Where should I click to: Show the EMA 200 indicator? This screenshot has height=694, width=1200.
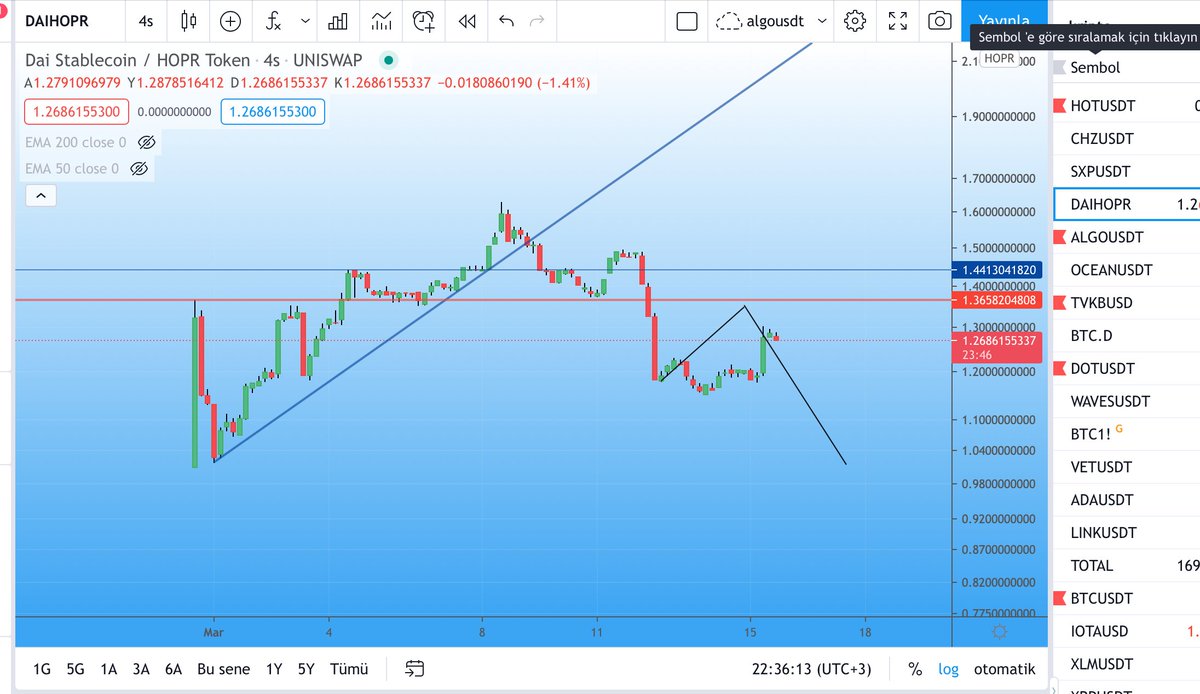[x=146, y=143]
